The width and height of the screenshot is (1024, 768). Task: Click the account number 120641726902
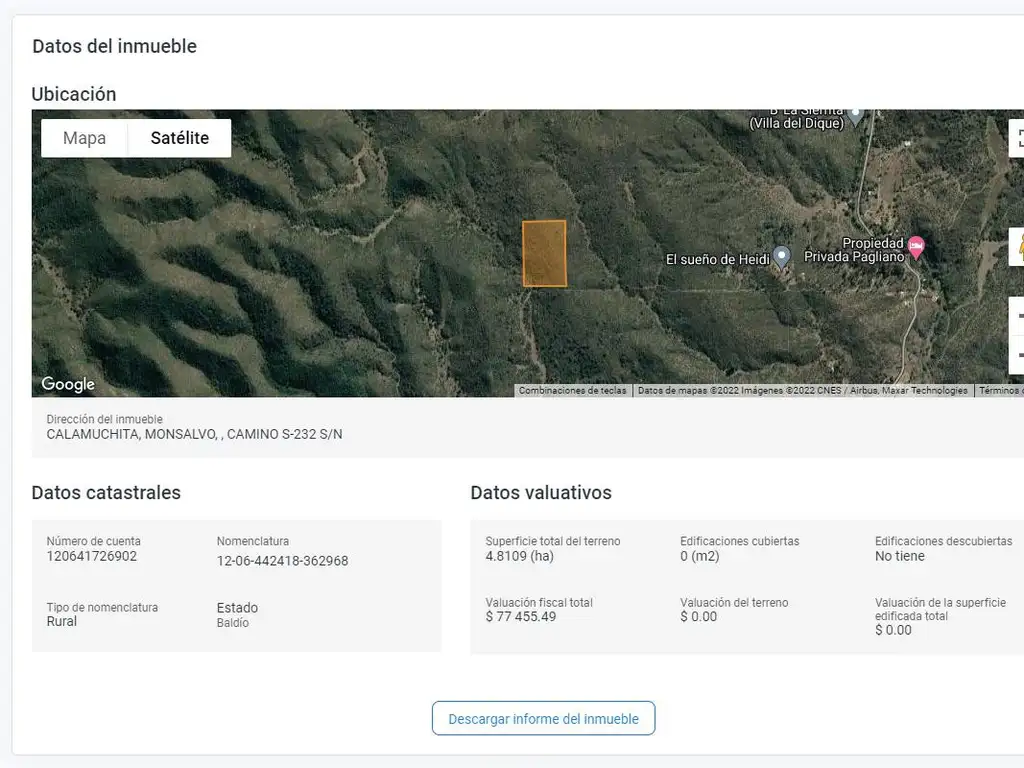(92, 556)
